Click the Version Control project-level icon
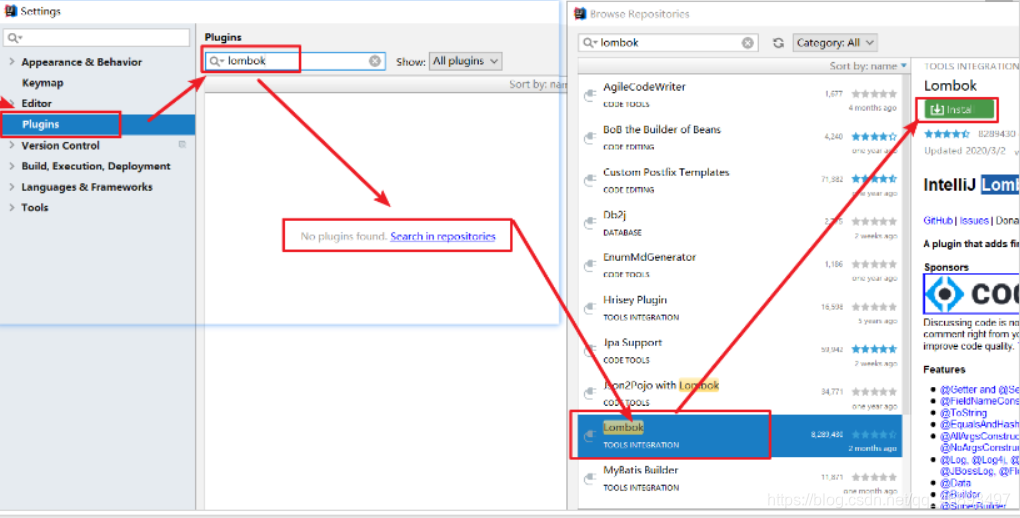The width and height of the screenshot is (1020, 518). click(182, 144)
